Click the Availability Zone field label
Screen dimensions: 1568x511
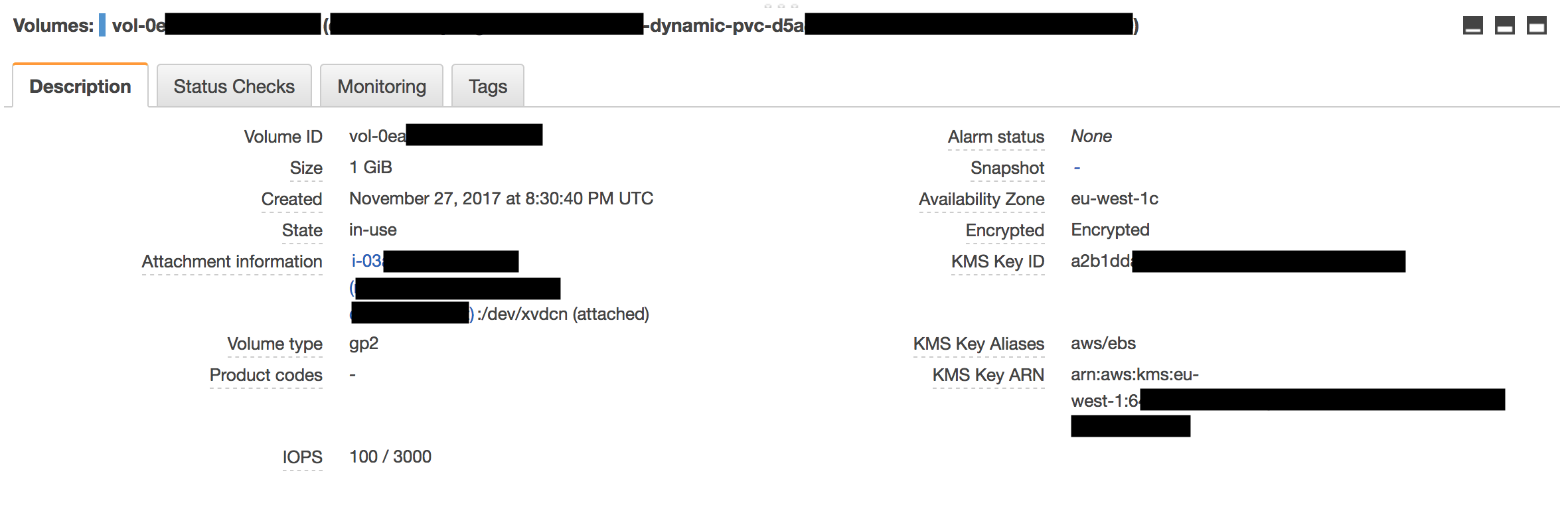[x=982, y=199]
